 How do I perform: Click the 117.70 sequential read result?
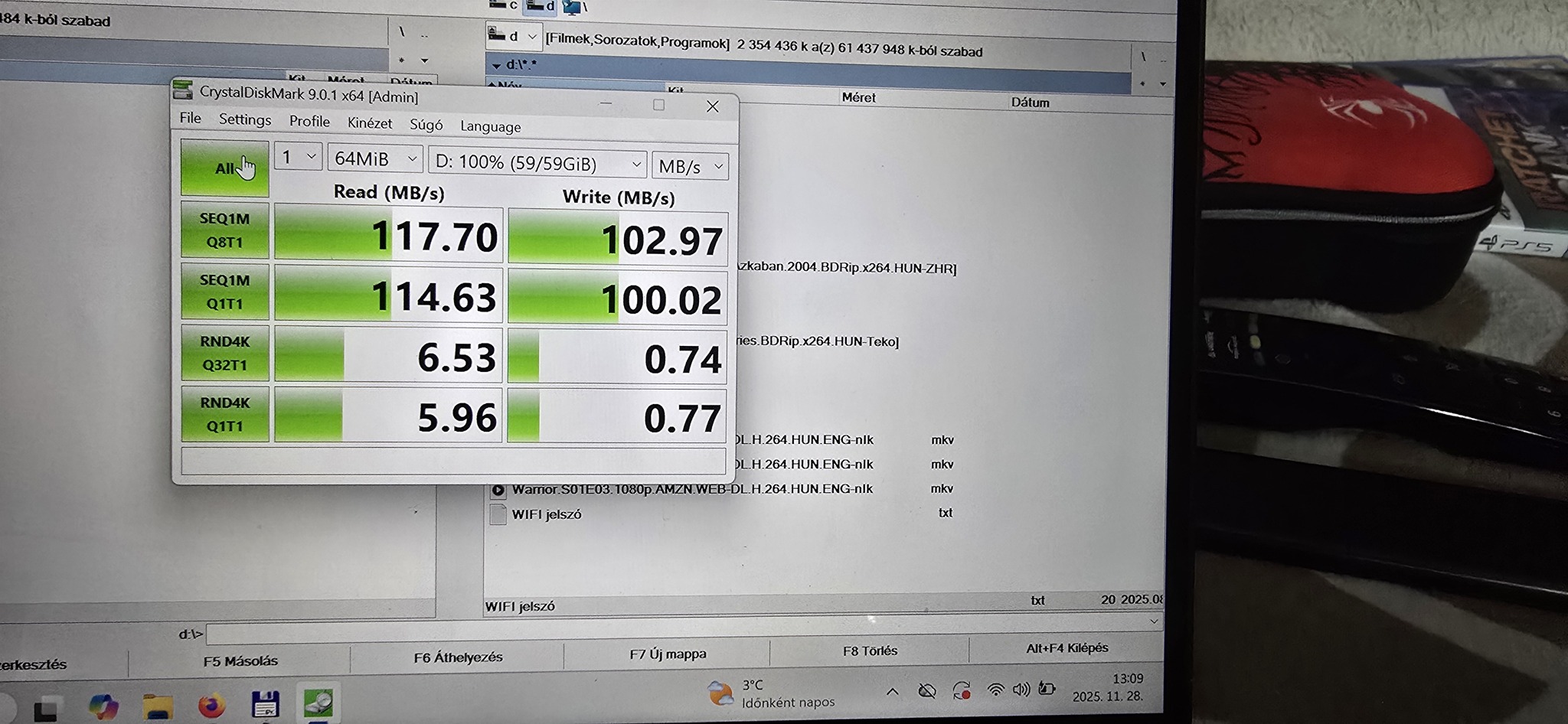pyautogui.click(x=388, y=233)
